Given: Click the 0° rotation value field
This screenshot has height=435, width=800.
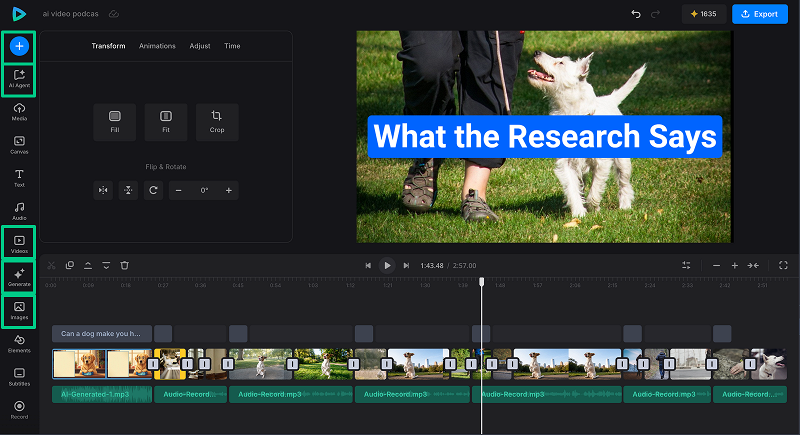Looking at the screenshot, I should coord(204,190).
